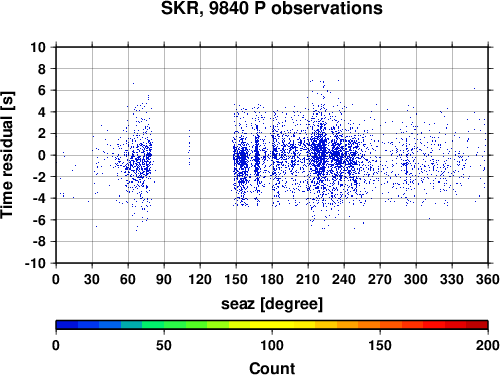Click x-axis tick label 30

[92, 279]
